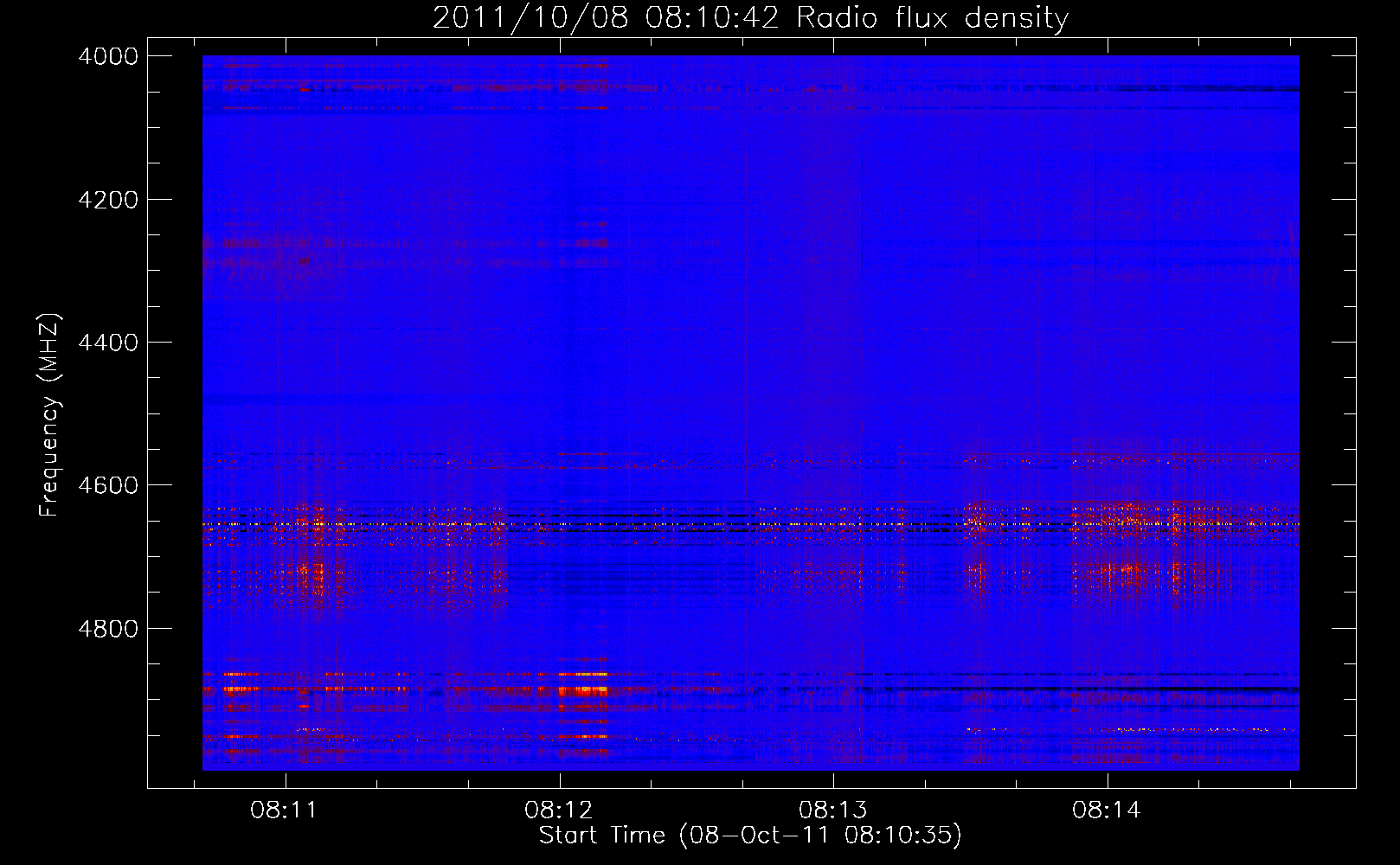Image resolution: width=1400 pixels, height=865 pixels.
Task: Select the 08:14 time tick label
Action: 1106,811
